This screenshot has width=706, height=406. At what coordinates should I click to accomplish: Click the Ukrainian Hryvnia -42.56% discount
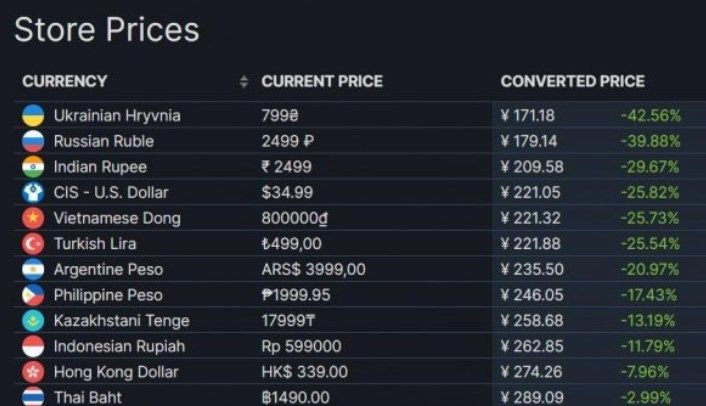pyautogui.click(x=650, y=116)
